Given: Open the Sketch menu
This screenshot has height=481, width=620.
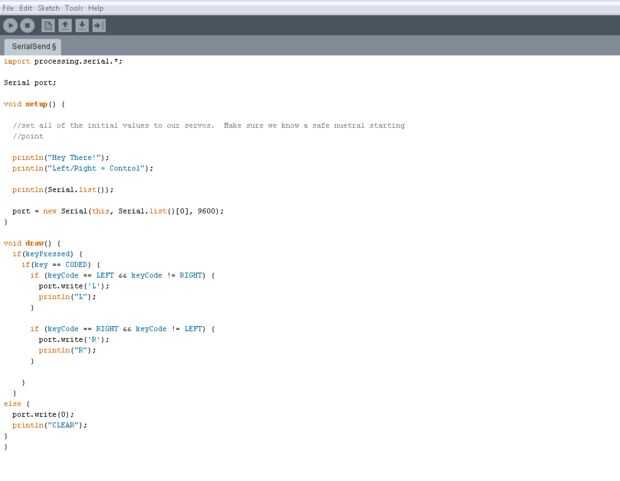Looking at the screenshot, I should [49, 8].
